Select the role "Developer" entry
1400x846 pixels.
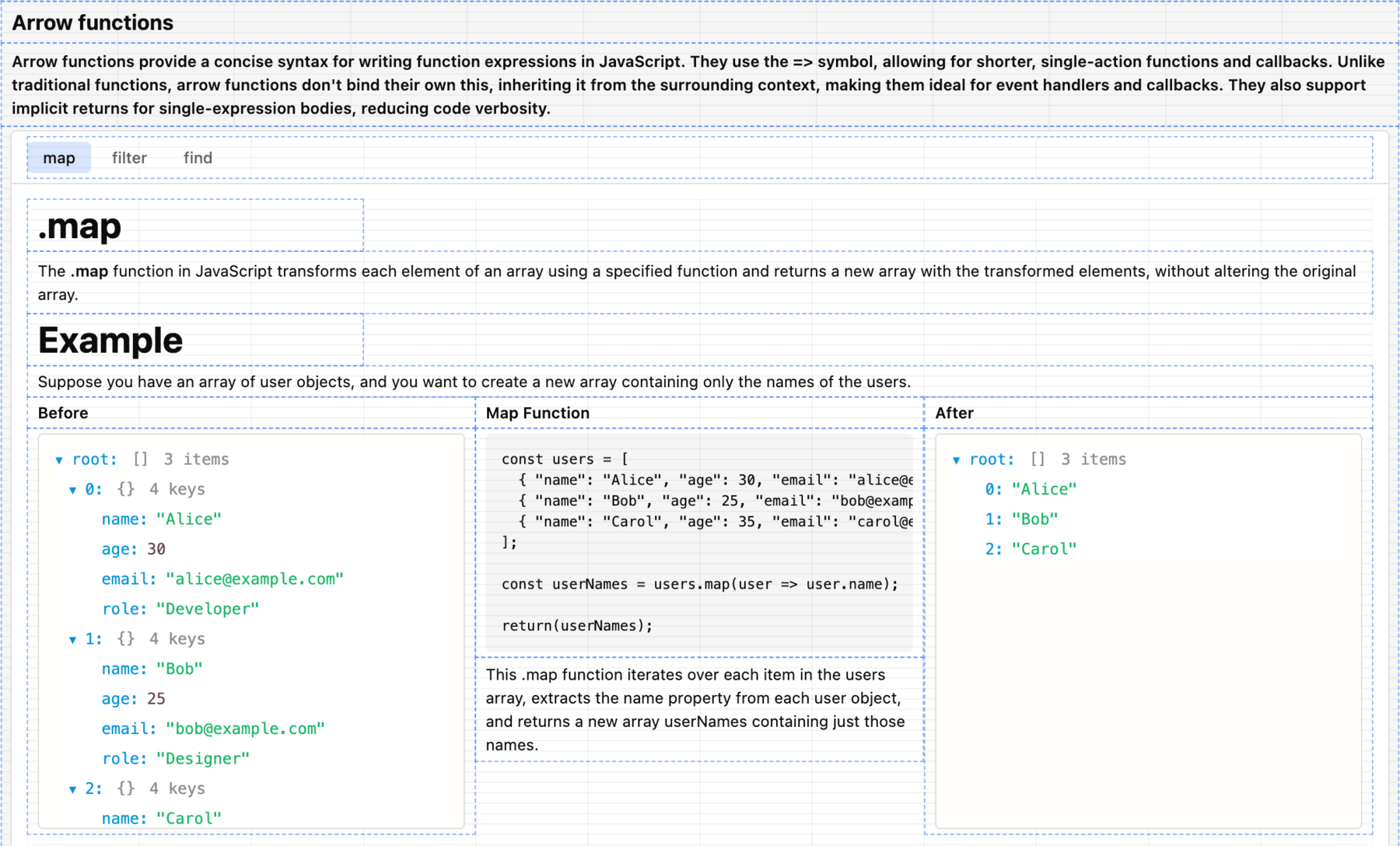click(180, 609)
